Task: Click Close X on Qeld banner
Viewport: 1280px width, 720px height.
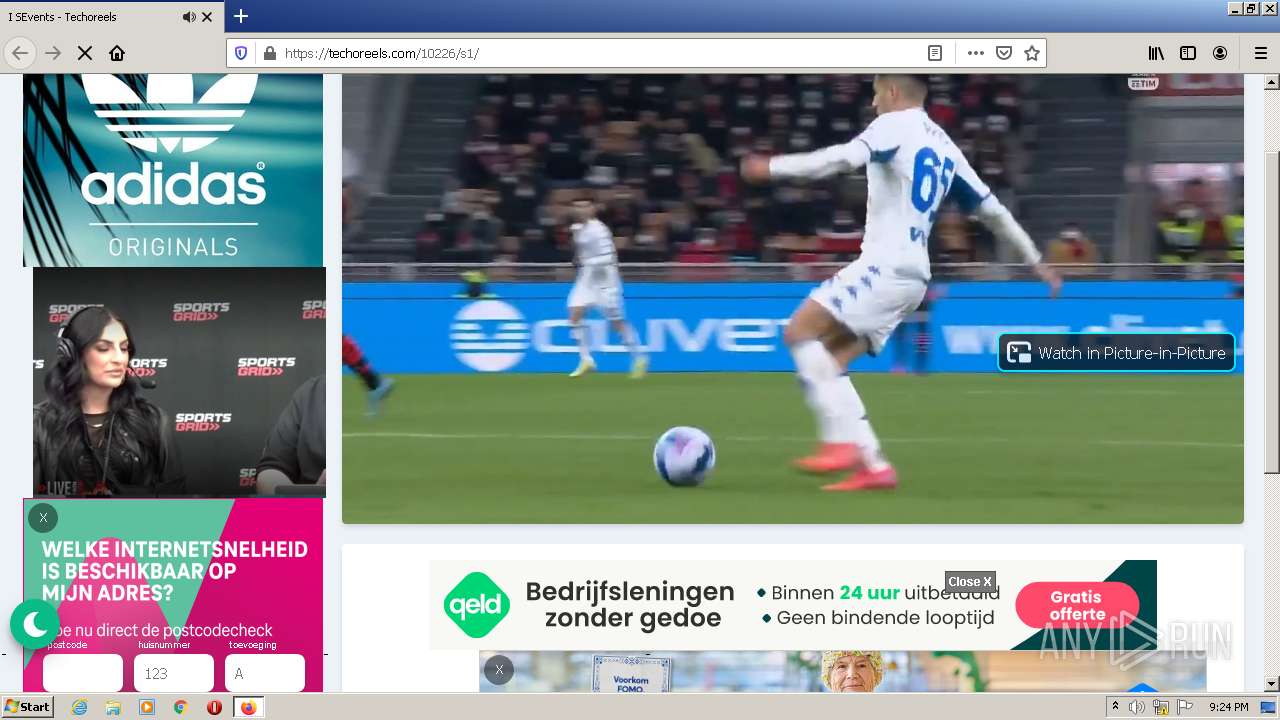Action: pyautogui.click(x=970, y=582)
